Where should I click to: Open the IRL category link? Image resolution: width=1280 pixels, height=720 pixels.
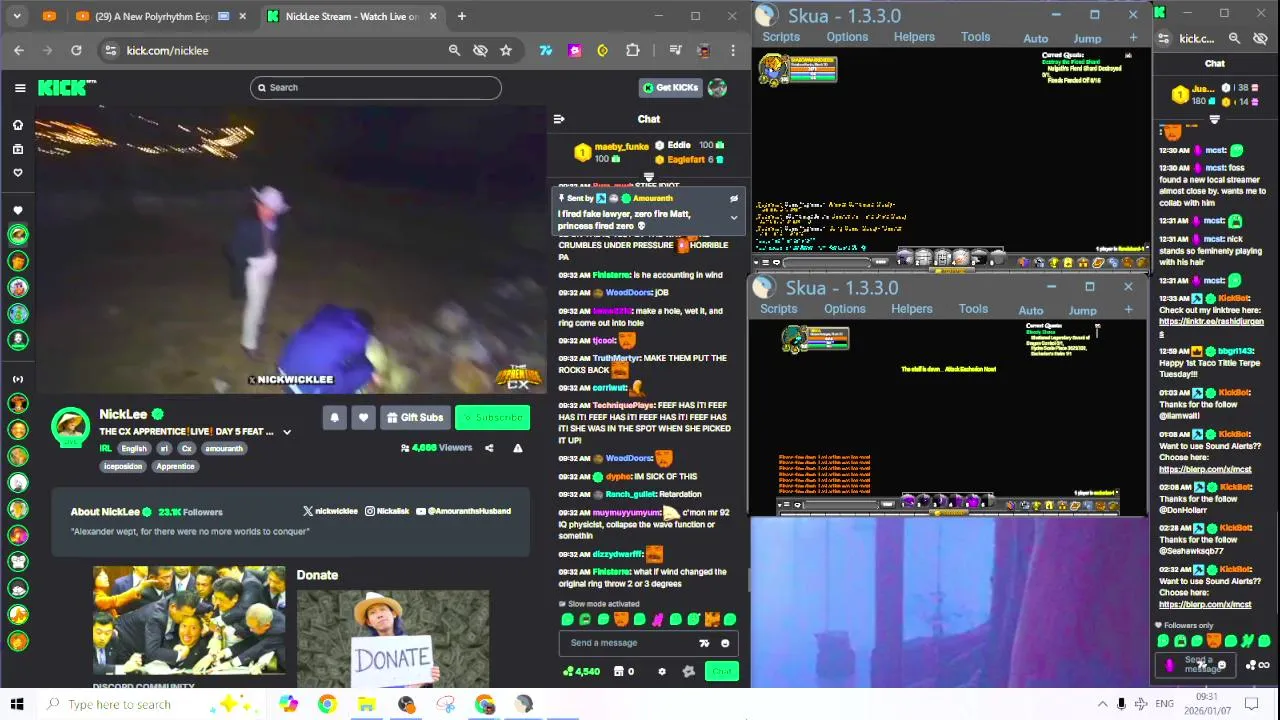click(105, 449)
